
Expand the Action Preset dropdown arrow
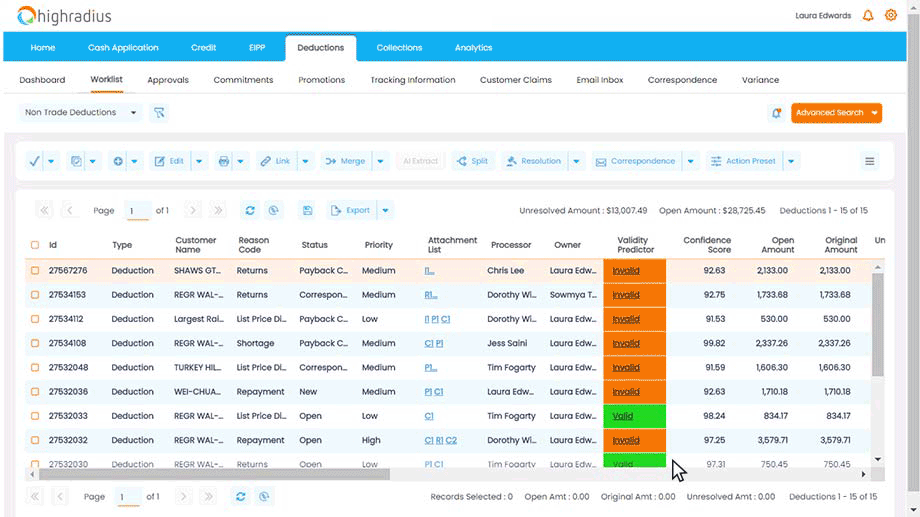[x=791, y=161]
